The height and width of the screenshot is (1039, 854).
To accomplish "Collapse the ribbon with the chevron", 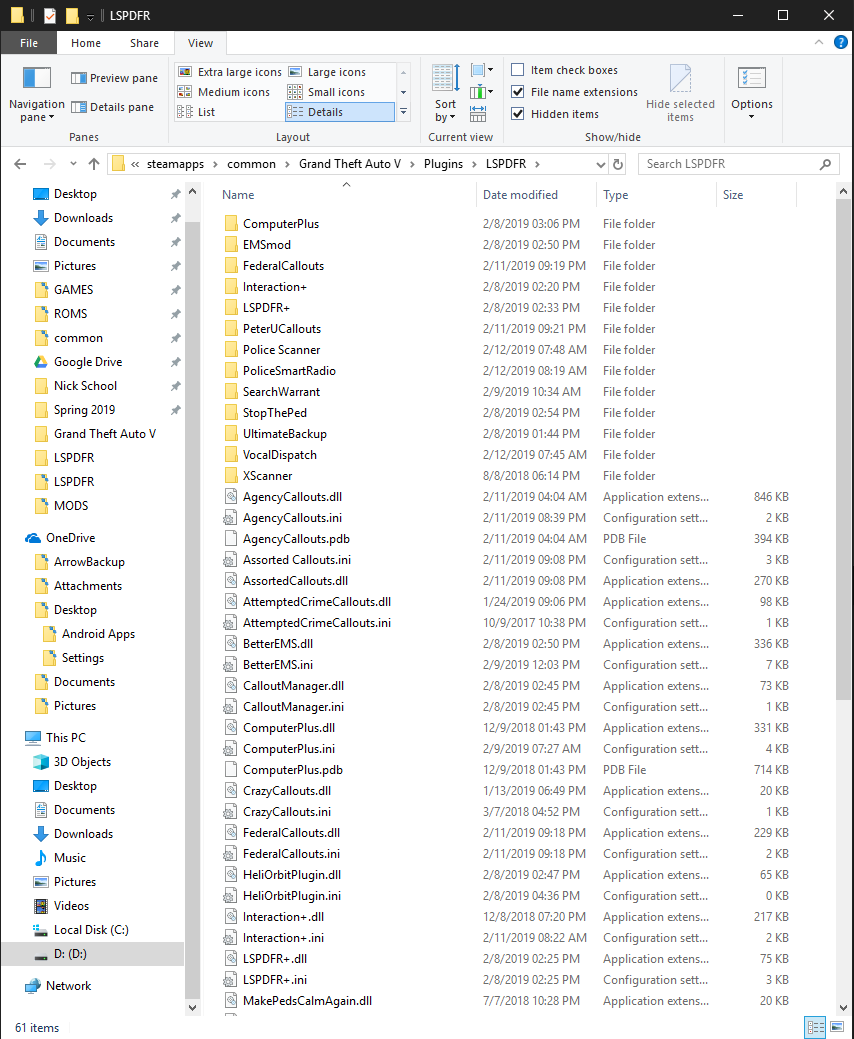I will [x=819, y=42].
